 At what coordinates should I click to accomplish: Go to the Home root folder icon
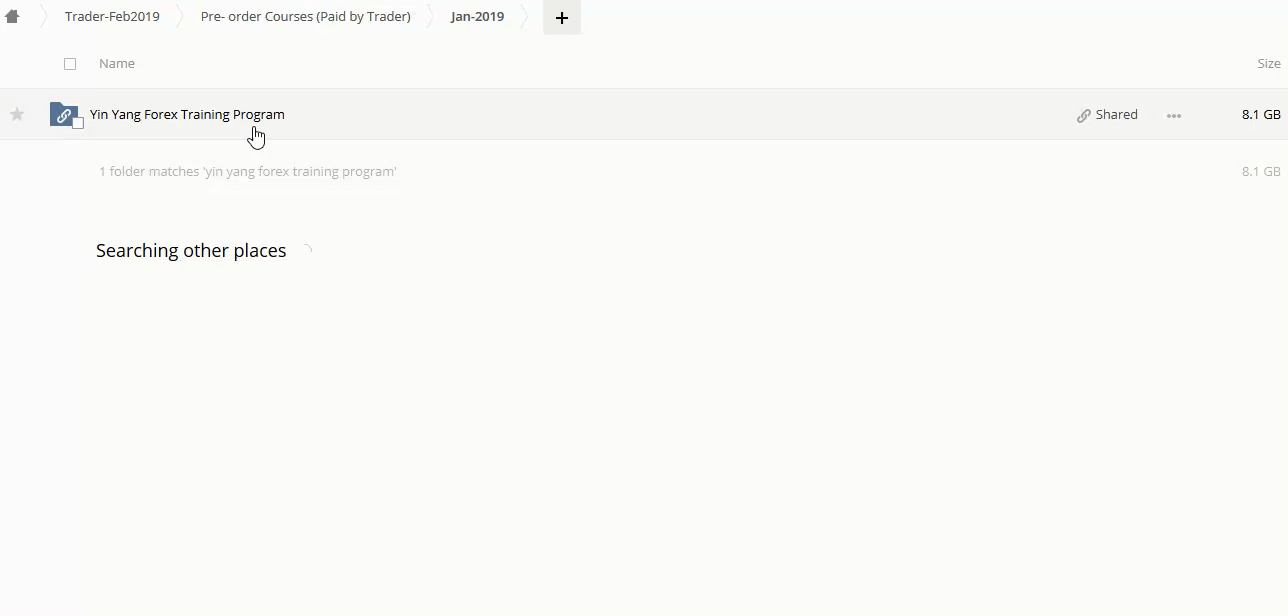click(x=12, y=16)
